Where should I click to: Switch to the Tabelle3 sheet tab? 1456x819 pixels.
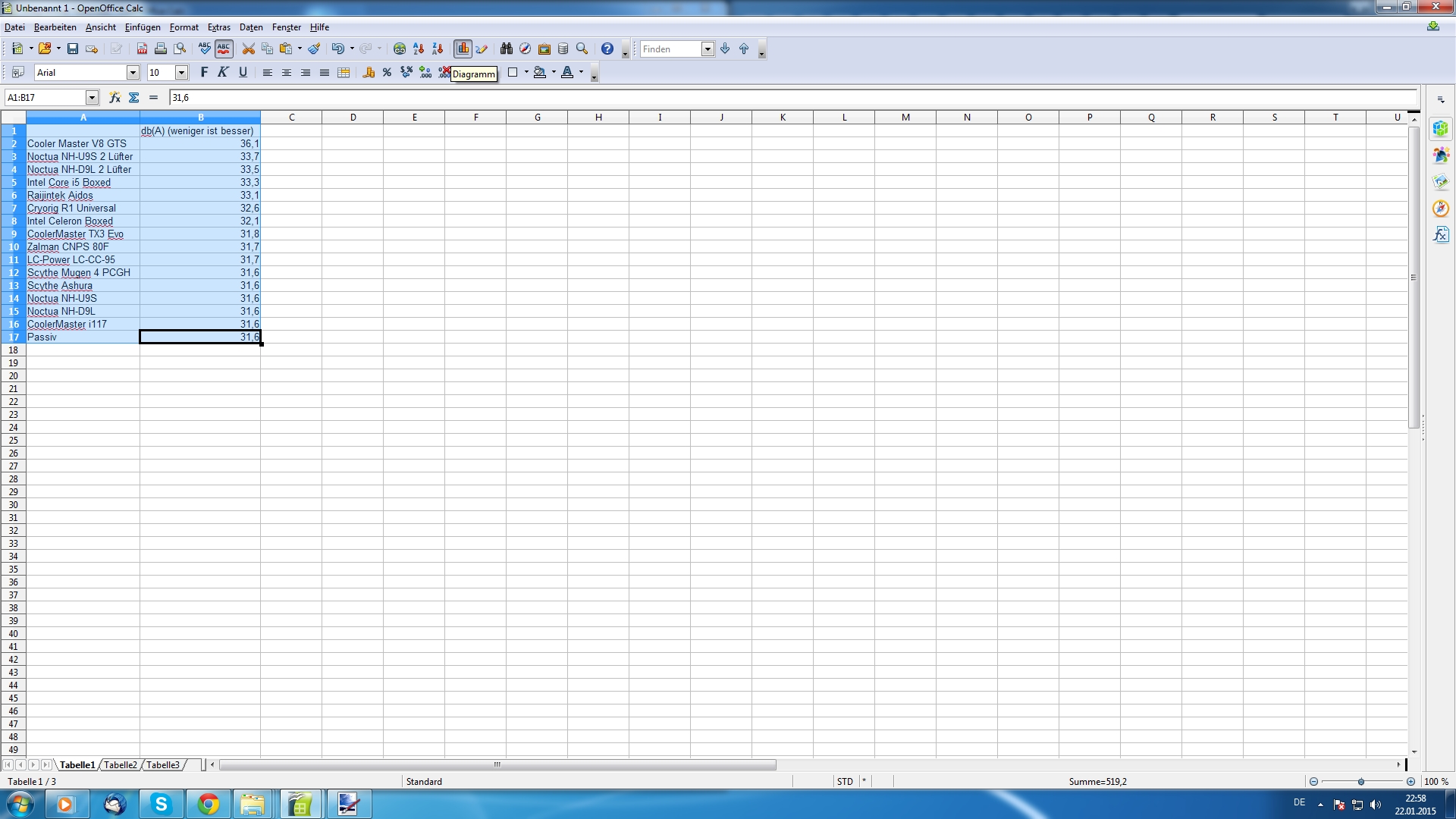[x=163, y=764]
